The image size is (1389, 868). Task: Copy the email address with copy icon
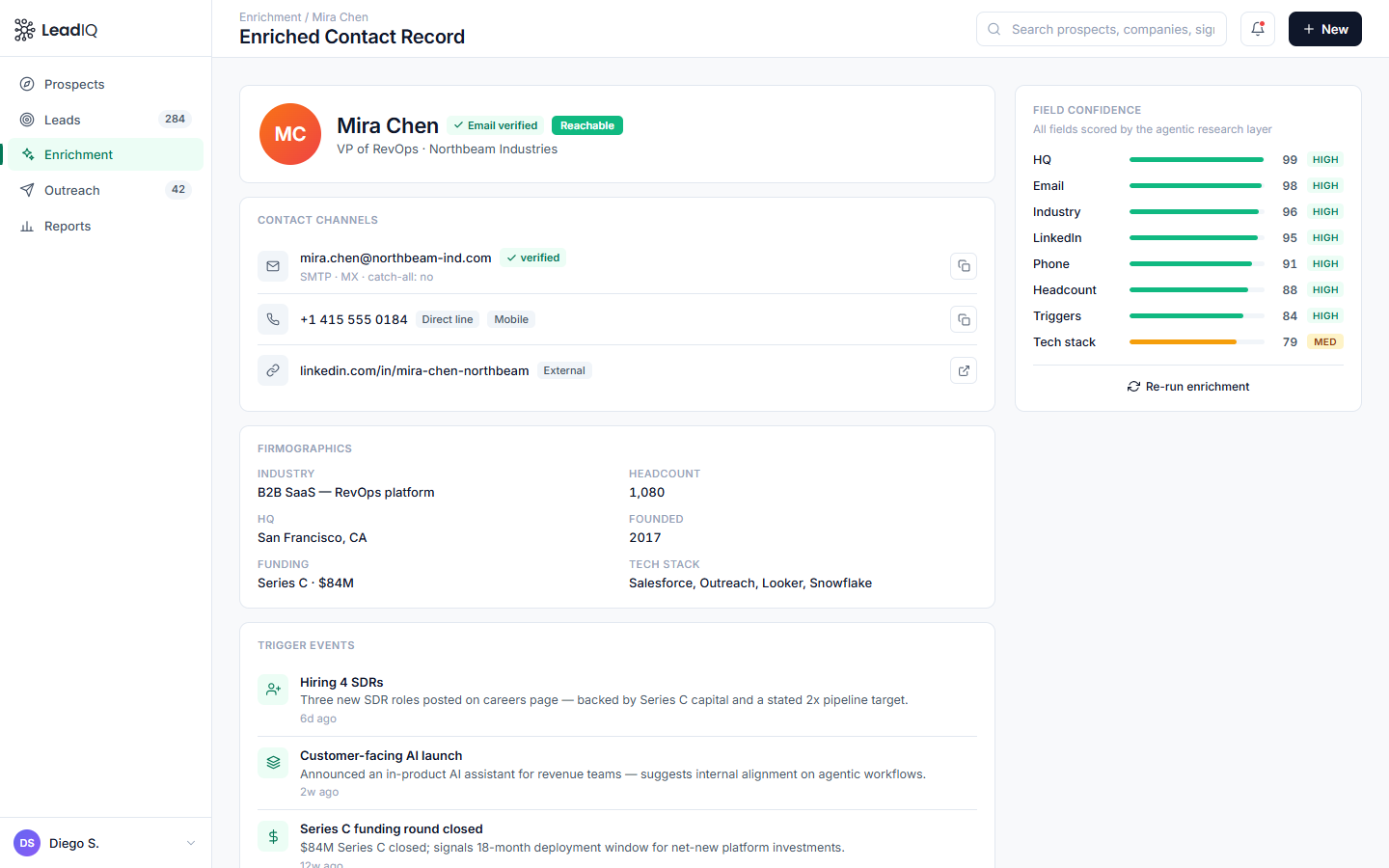point(964,266)
